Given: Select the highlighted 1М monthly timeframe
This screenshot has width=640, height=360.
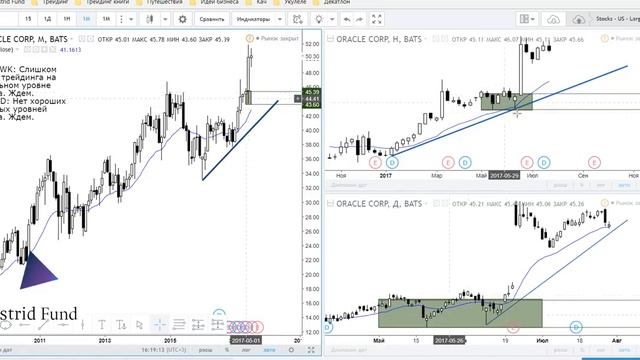Looking at the screenshot, I should point(86,19).
